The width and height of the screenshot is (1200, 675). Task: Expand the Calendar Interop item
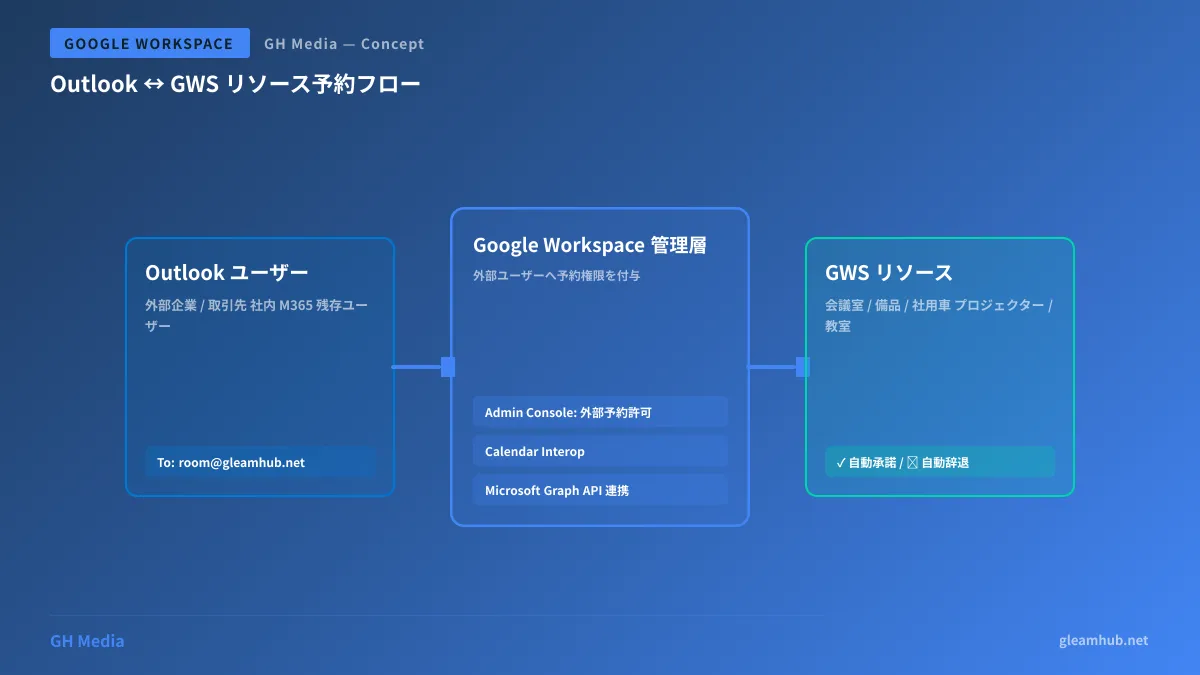pos(600,451)
